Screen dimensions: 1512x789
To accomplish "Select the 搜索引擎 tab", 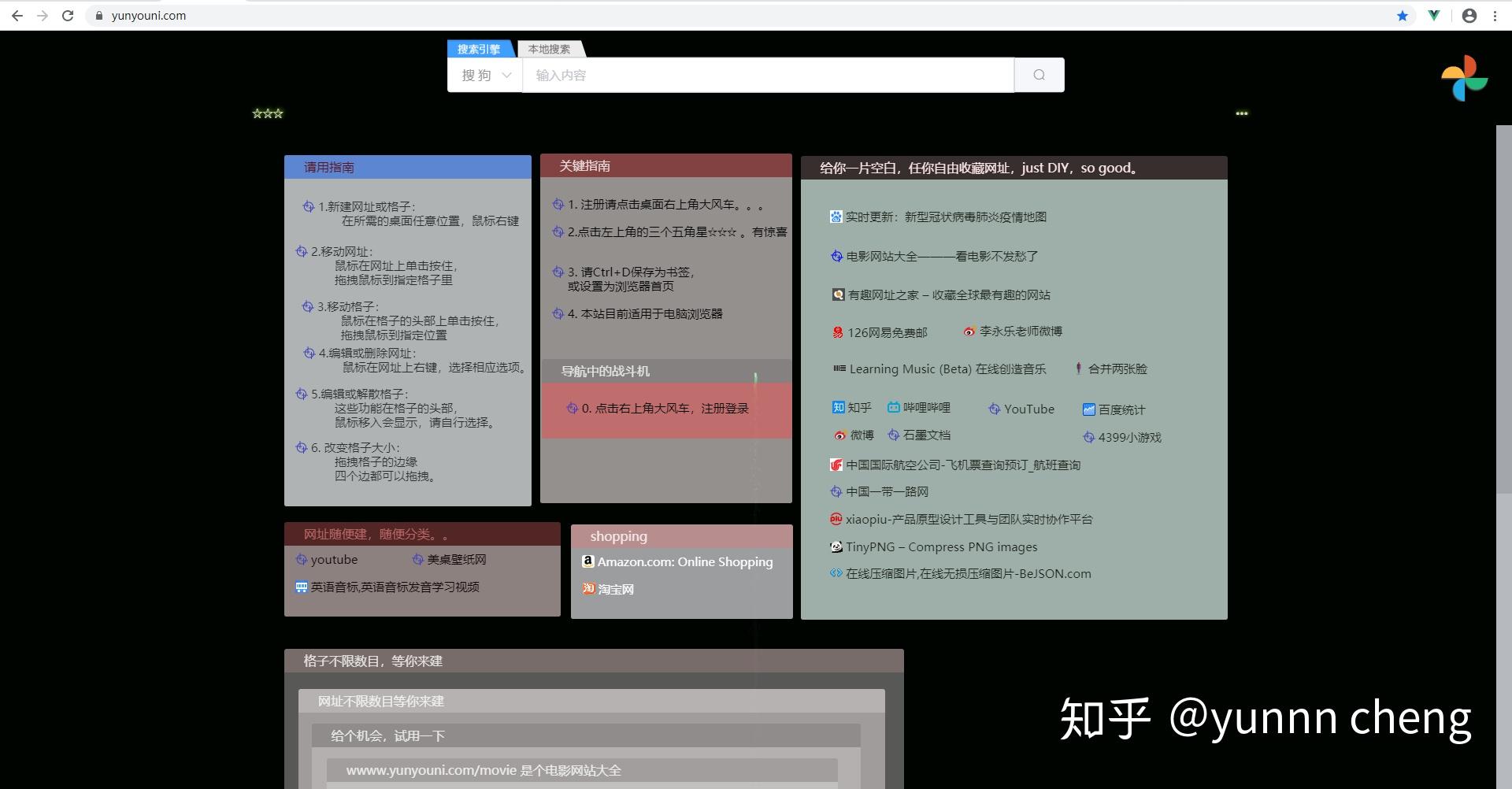I will [x=479, y=49].
